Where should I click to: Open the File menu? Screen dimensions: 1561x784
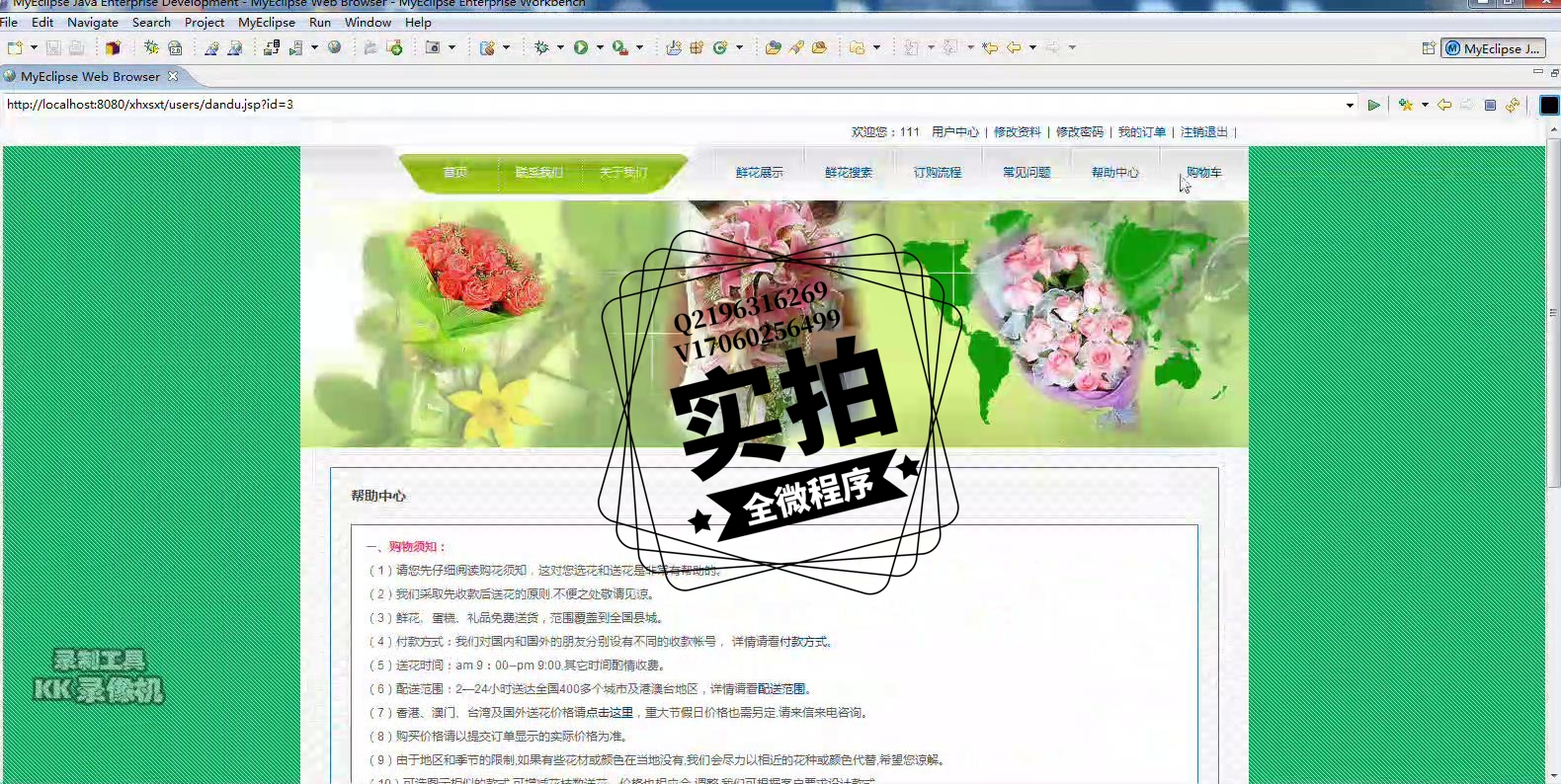tap(9, 22)
